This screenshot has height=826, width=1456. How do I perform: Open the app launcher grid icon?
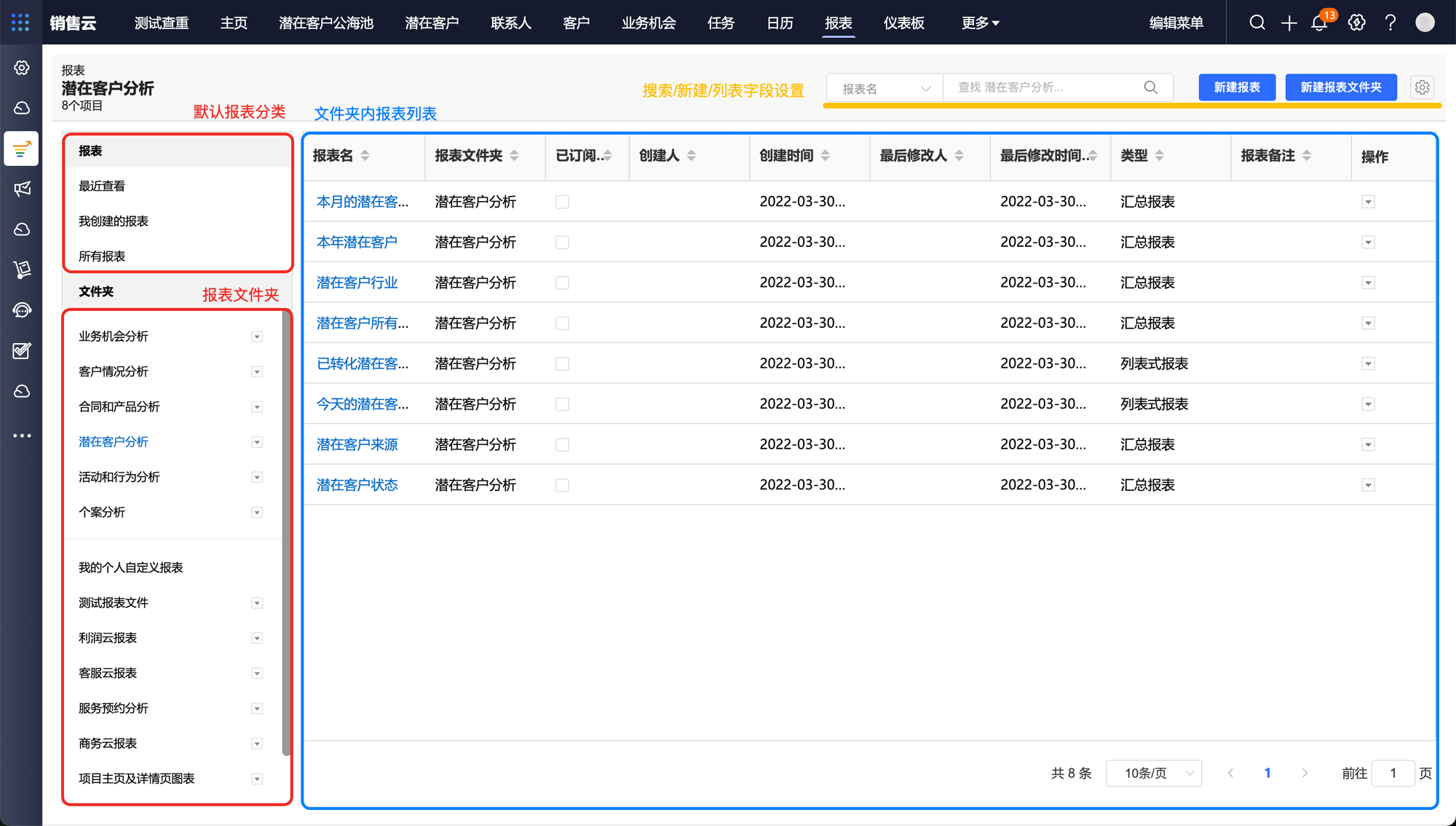(x=20, y=23)
